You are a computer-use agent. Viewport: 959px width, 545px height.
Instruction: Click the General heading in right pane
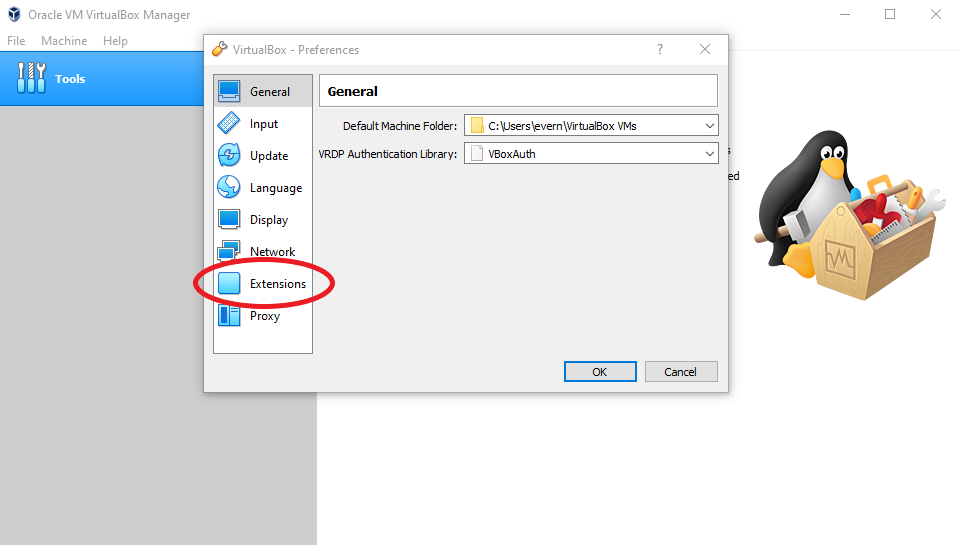353,92
